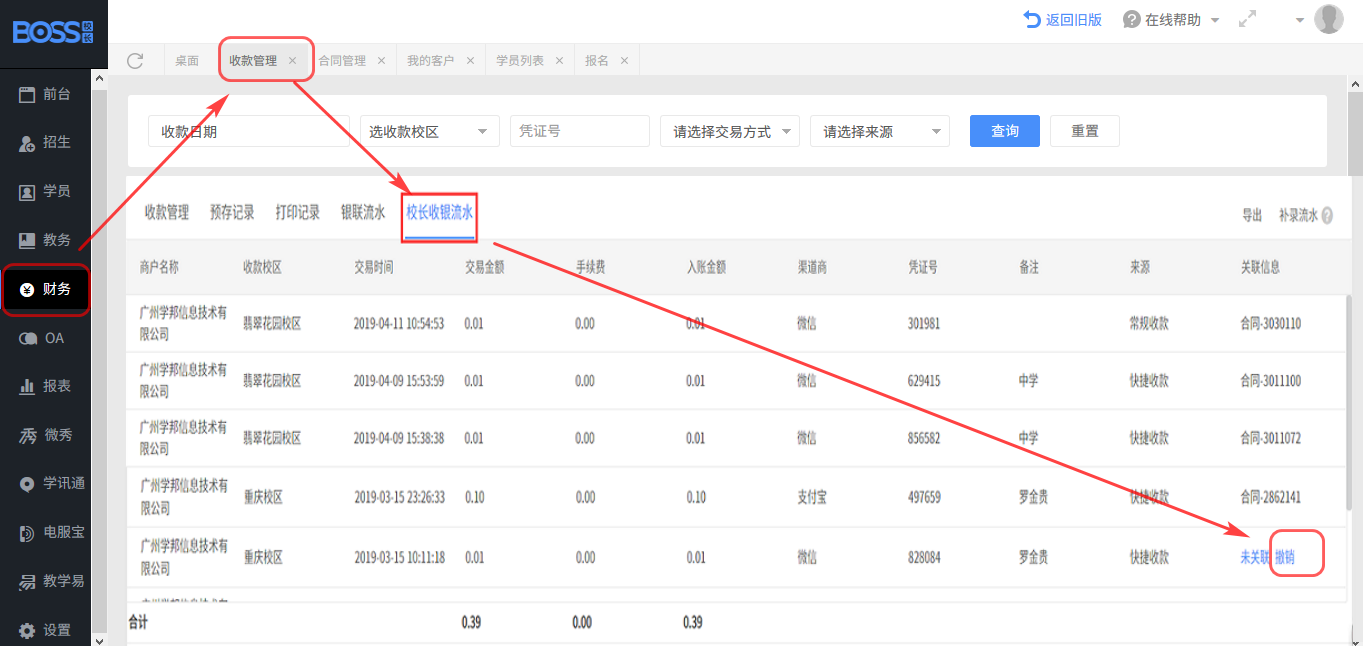
Task: Open 学员 in the sidebar
Action: pos(45,191)
